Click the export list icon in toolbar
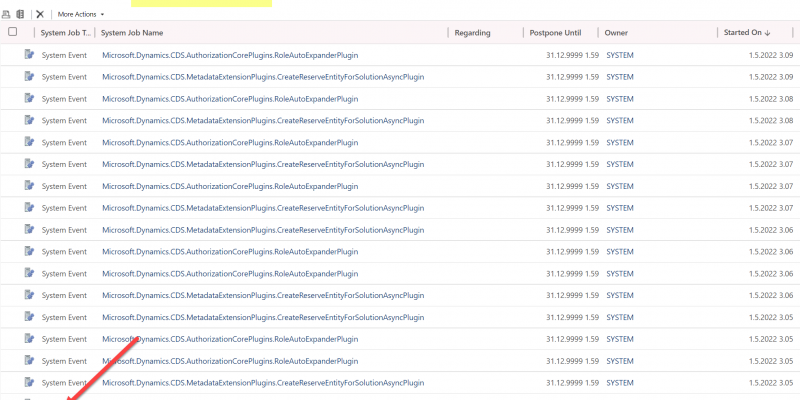 pyautogui.click(x=20, y=14)
